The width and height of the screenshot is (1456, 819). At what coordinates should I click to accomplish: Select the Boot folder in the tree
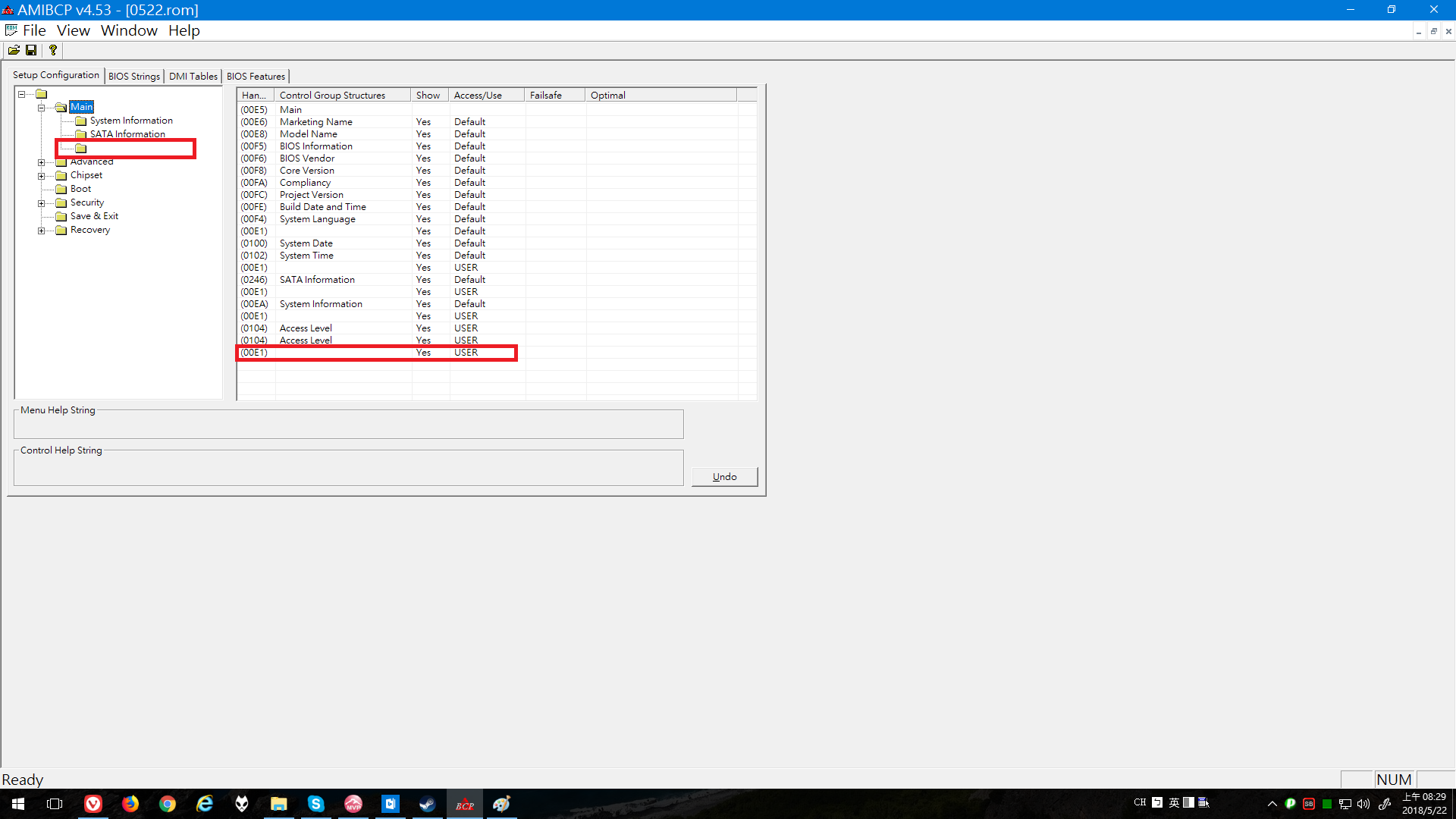pyautogui.click(x=80, y=189)
